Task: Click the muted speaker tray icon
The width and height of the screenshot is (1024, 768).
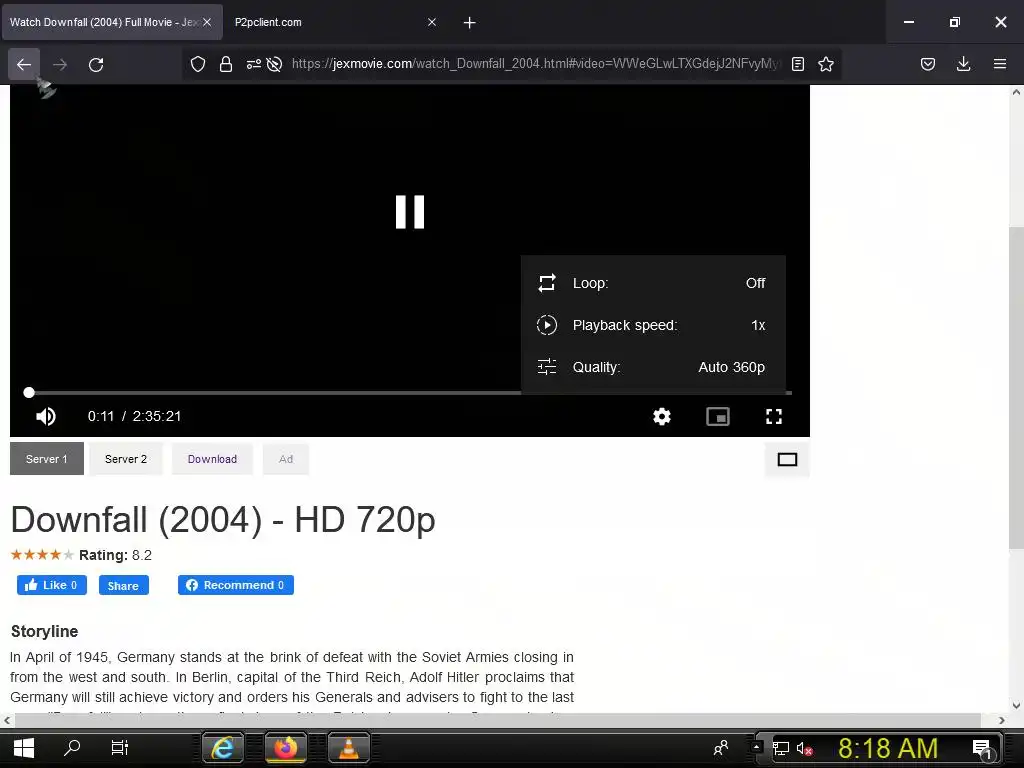Action: pyautogui.click(x=805, y=749)
